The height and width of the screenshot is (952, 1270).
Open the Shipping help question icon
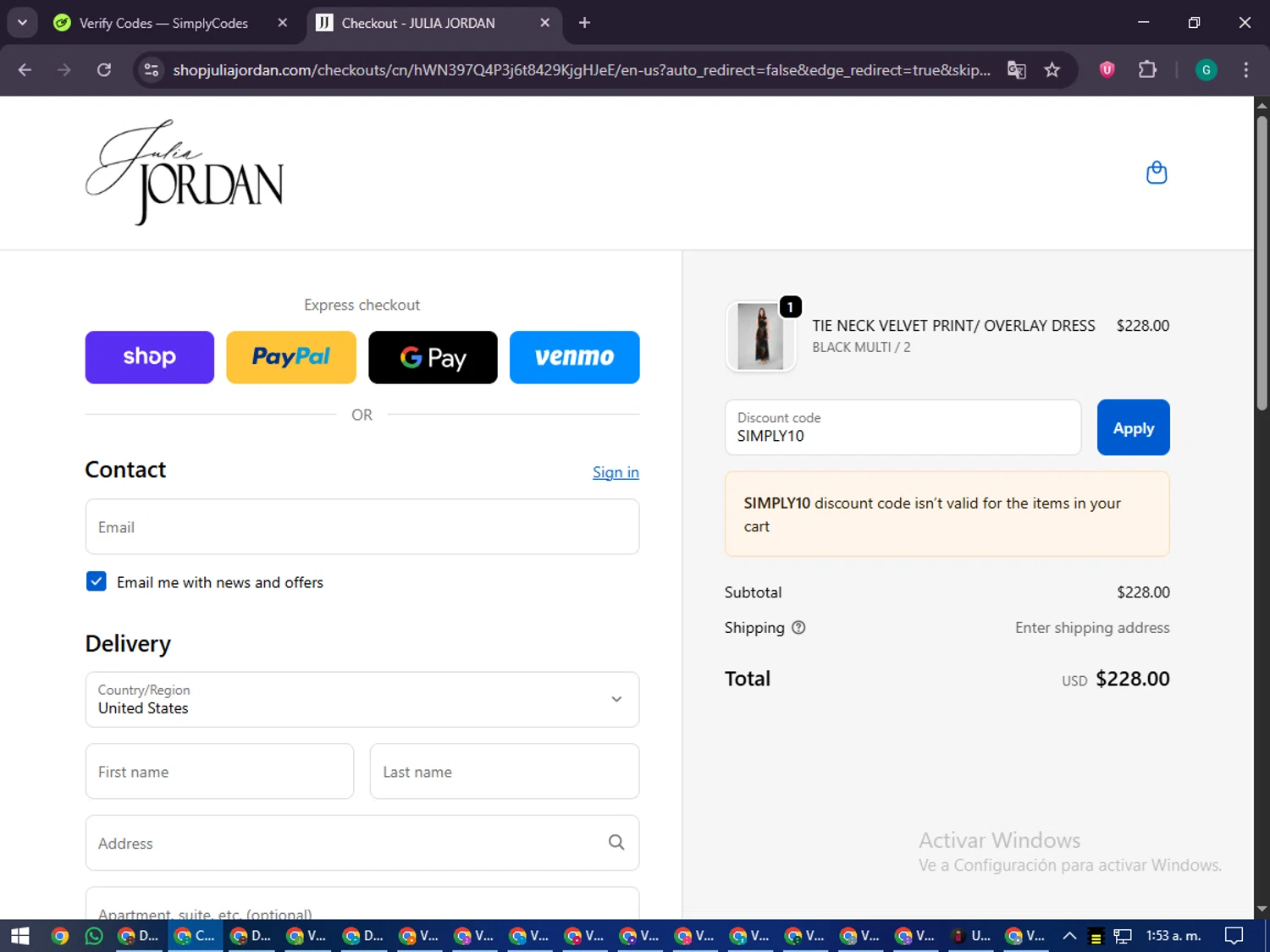(x=798, y=628)
